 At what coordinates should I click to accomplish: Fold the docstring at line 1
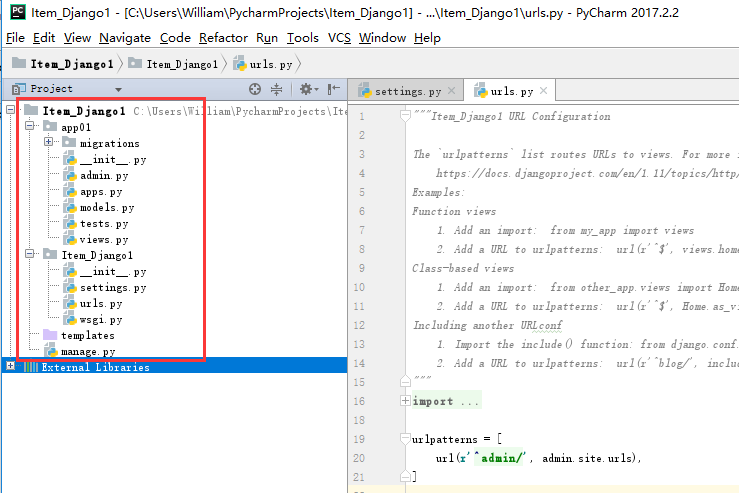[405, 115]
